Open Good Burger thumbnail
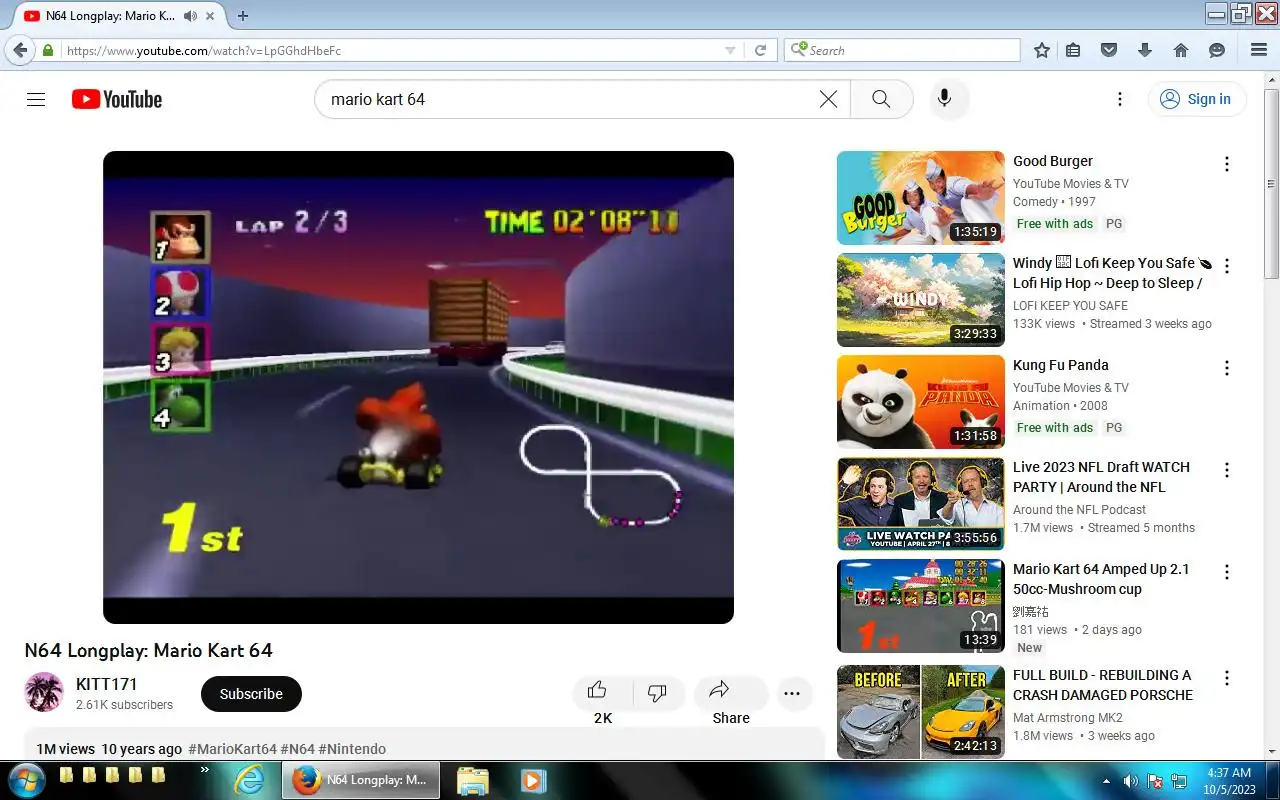 point(920,198)
